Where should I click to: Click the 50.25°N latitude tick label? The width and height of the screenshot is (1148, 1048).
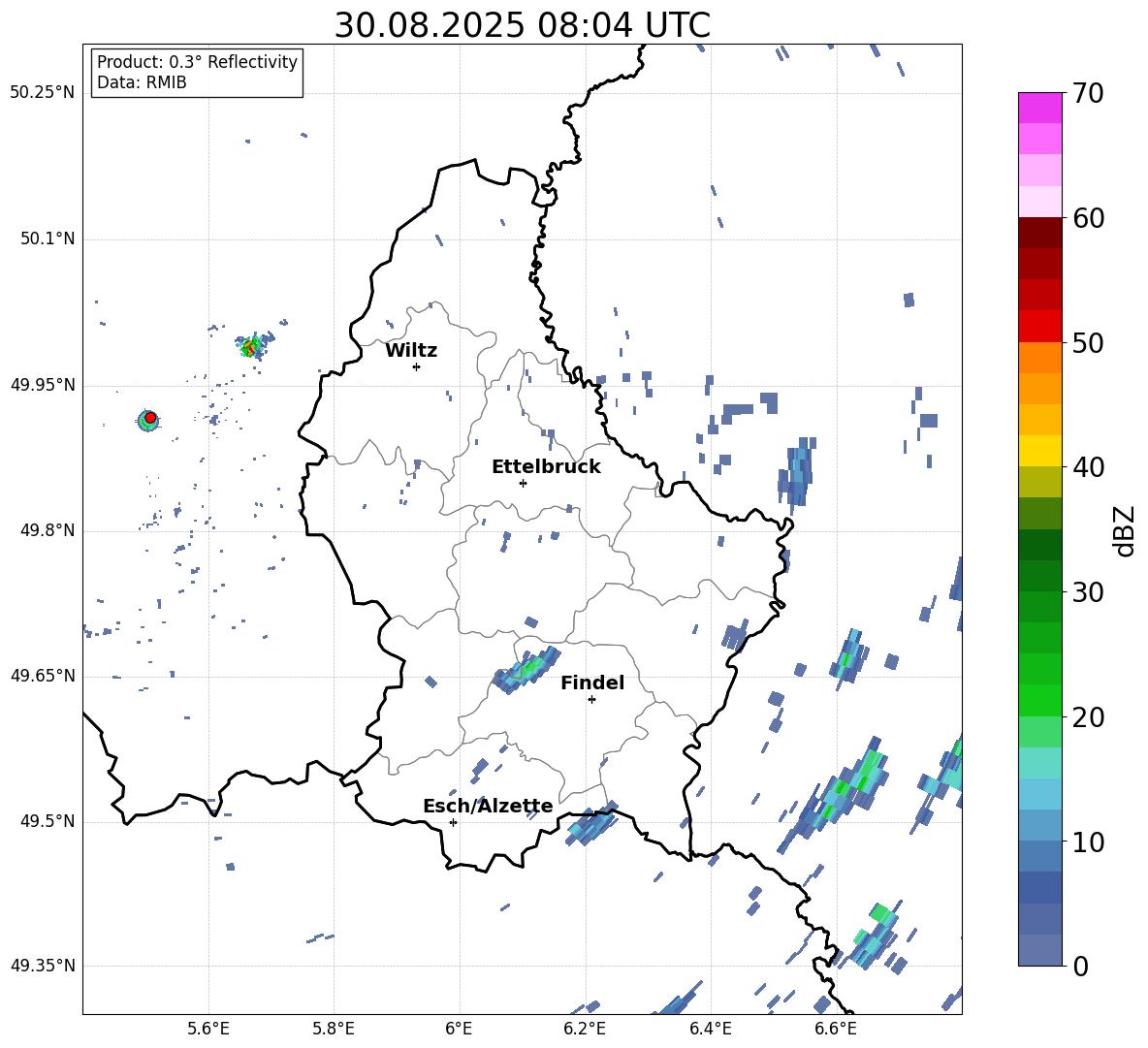click(42, 93)
